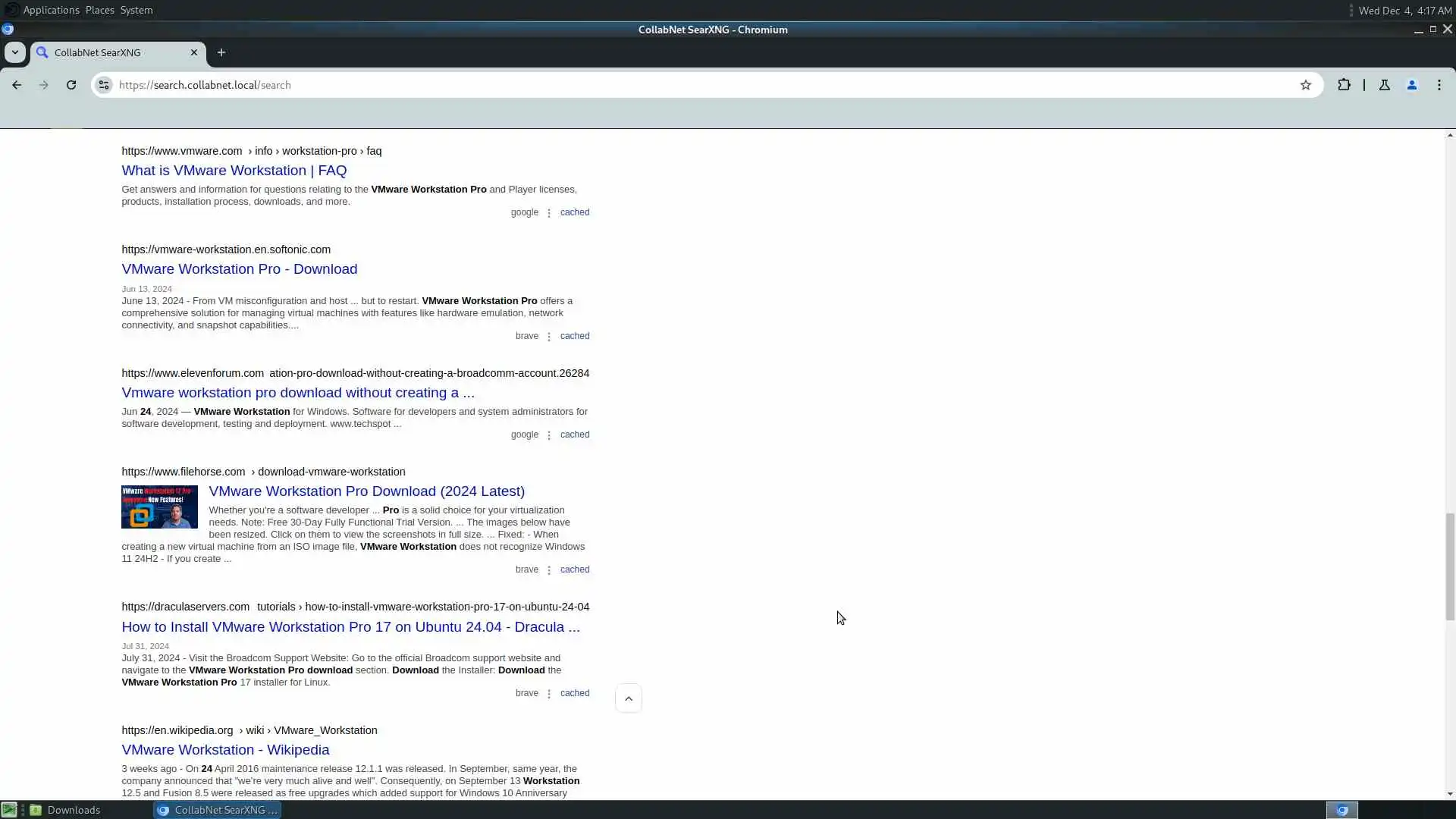
Task: Bookmark this page with star icon
Action: 1305,85
